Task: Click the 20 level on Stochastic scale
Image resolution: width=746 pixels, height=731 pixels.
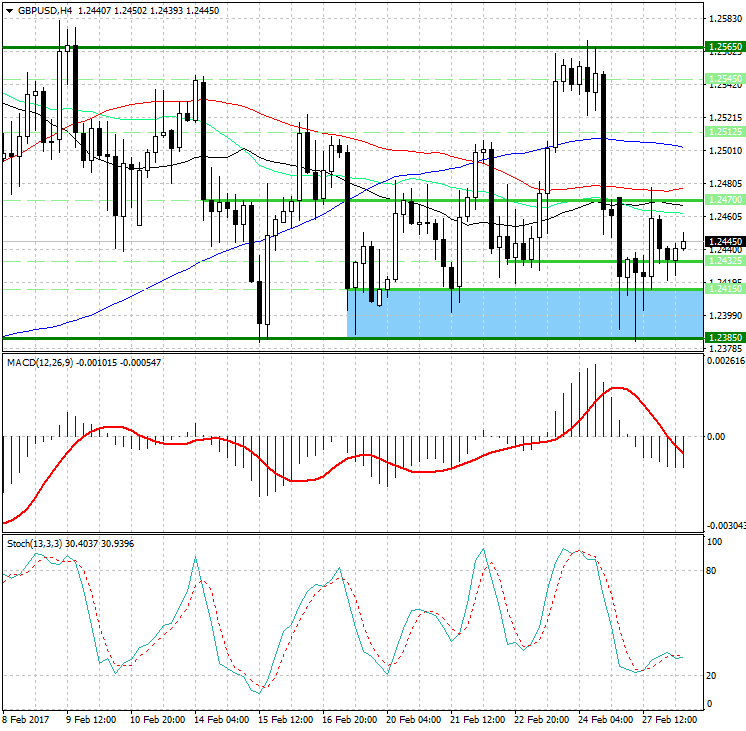Action: (x=713, y=675)
